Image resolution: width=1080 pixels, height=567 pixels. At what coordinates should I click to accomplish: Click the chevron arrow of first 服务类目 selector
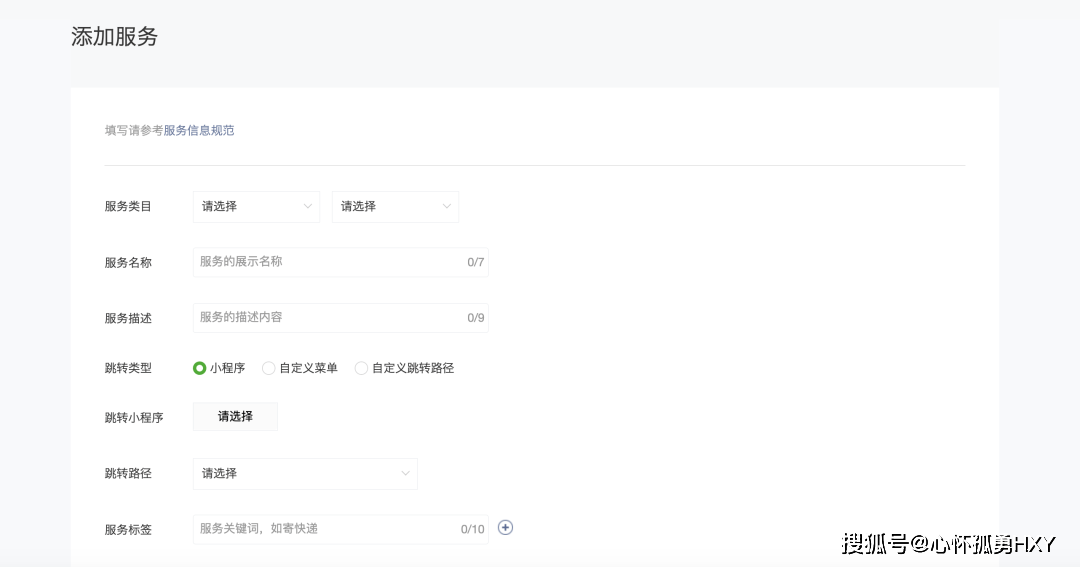(x=308, y=207)
